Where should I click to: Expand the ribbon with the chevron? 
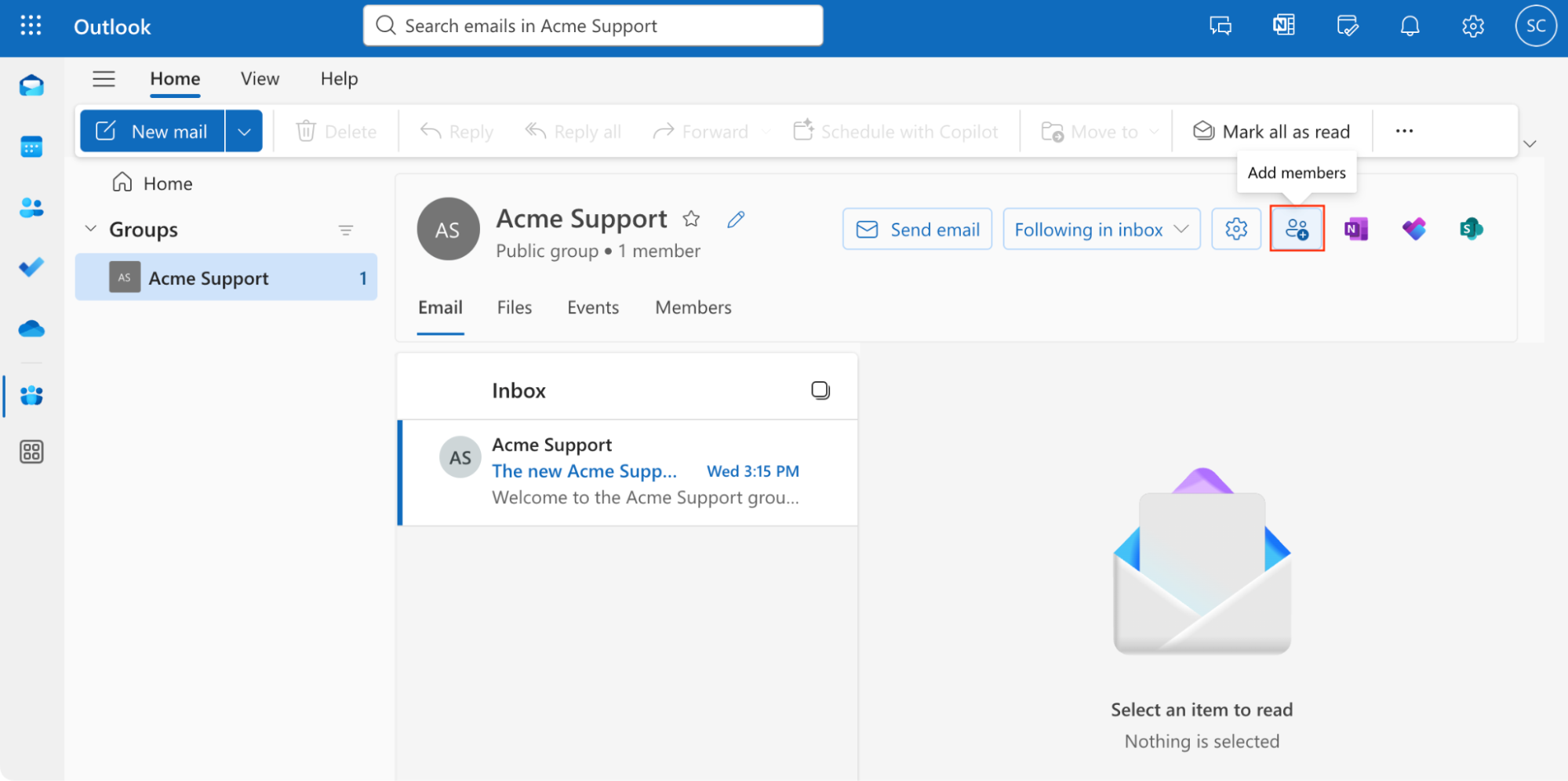click(1530, 143)
